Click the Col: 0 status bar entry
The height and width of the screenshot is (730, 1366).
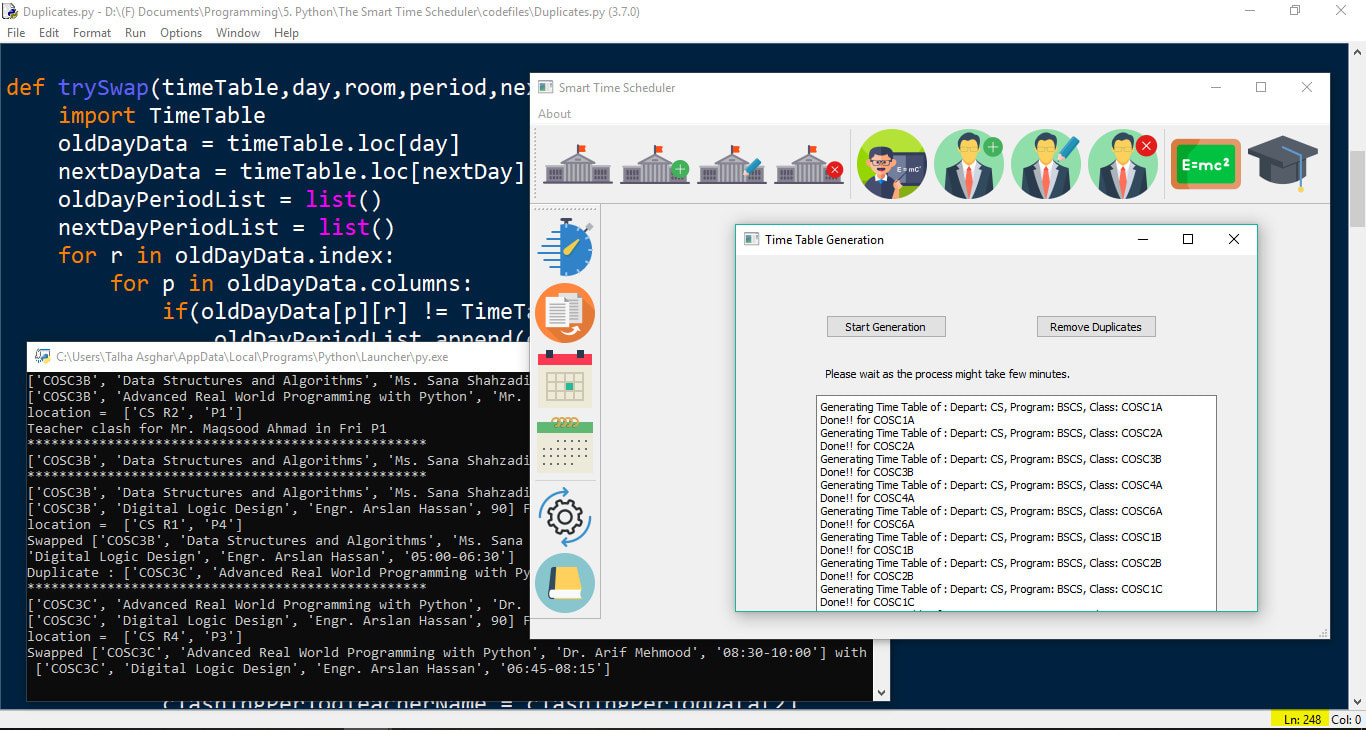[1345, 720]
